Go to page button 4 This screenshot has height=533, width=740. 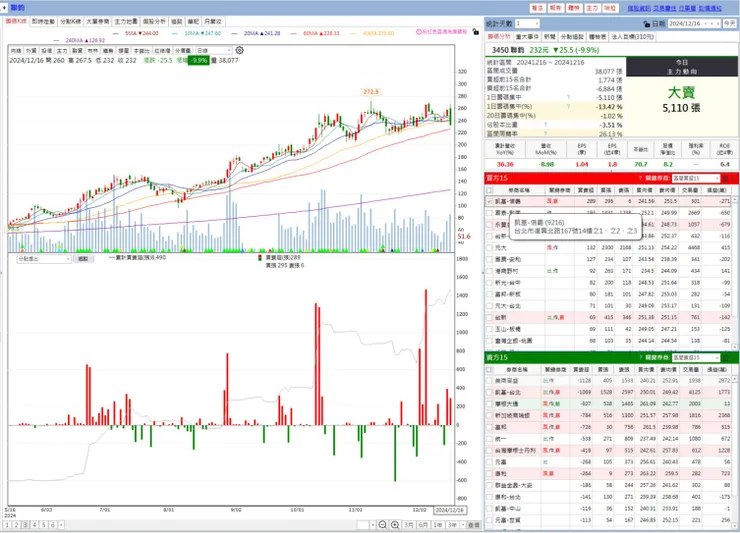tap(34, 525)
